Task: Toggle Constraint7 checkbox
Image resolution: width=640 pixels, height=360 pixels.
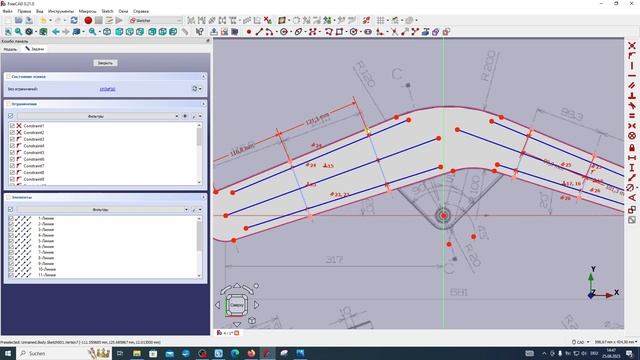Action: [x=12, y=166]
